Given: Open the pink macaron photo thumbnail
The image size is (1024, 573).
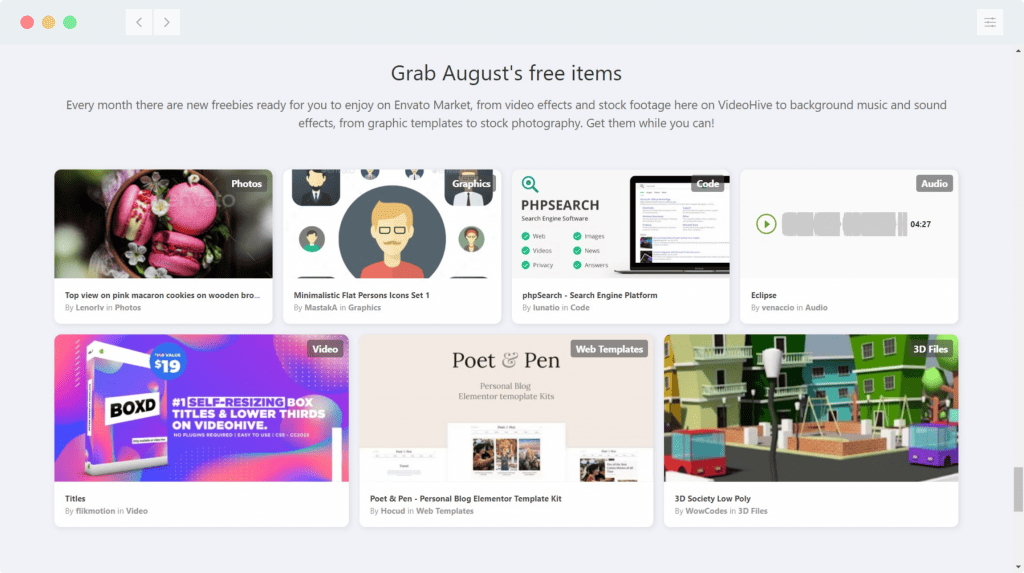Looking at the screenshot, I should (163, 224).
